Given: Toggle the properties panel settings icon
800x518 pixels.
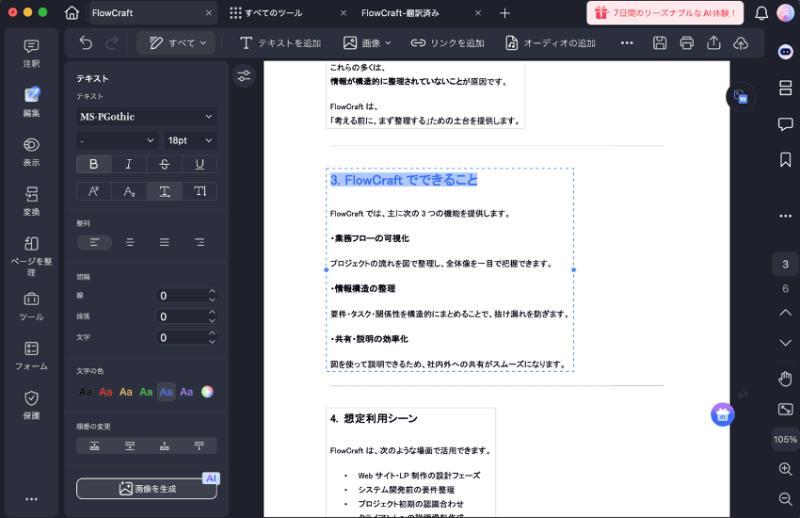Looking at the screenshot, I should (x=244, y=76).
